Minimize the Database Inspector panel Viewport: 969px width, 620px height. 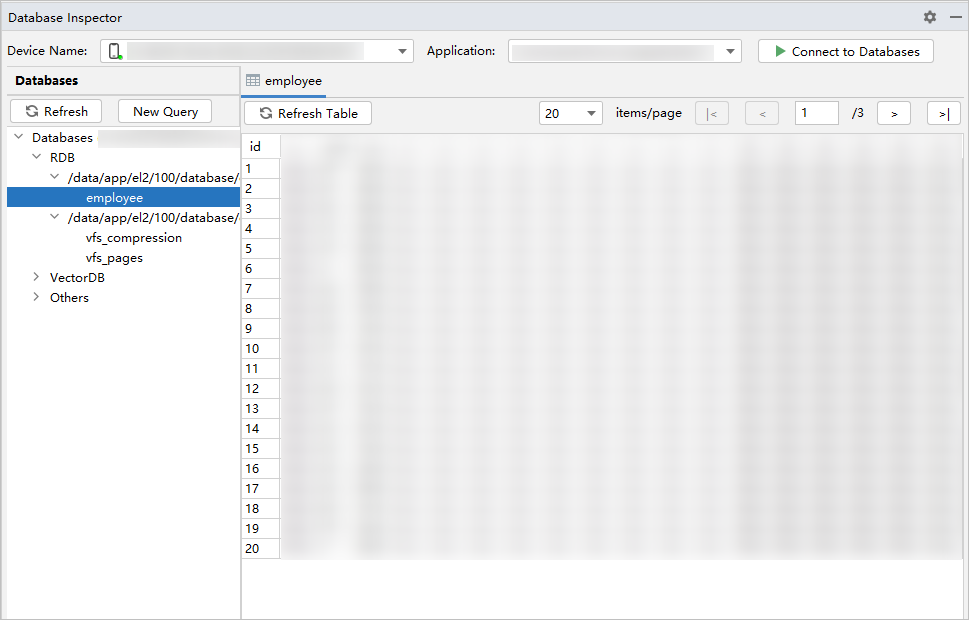(x=955, y=17)
